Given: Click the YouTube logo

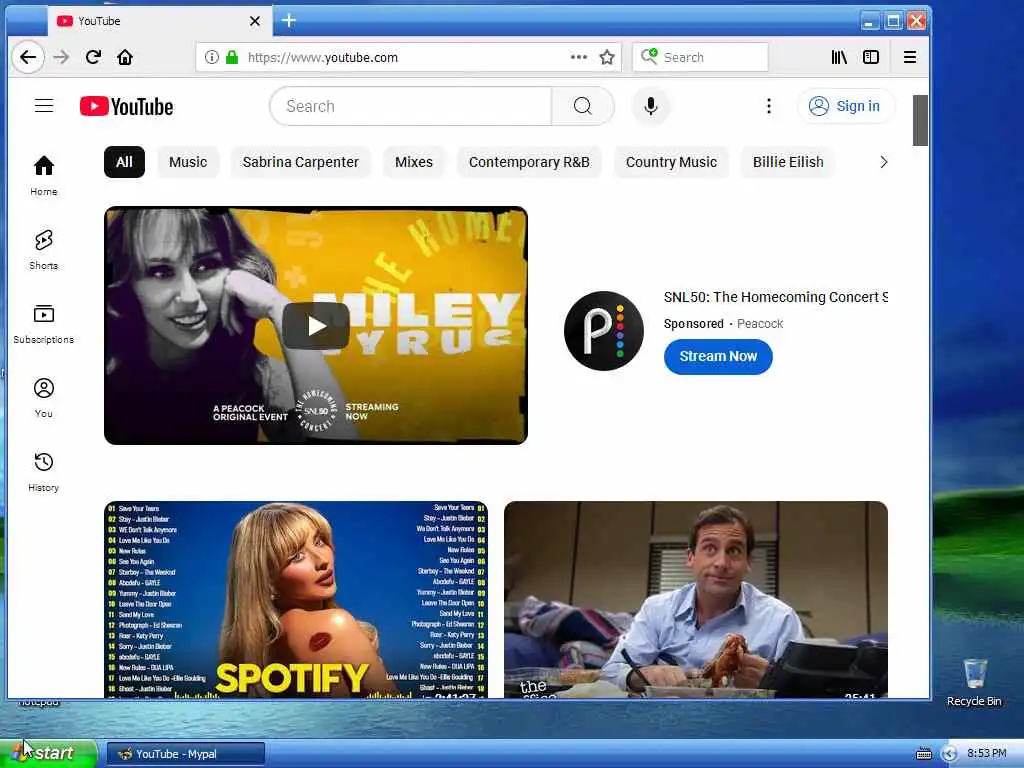Looking at the screenshot, I should click(127, 106).
